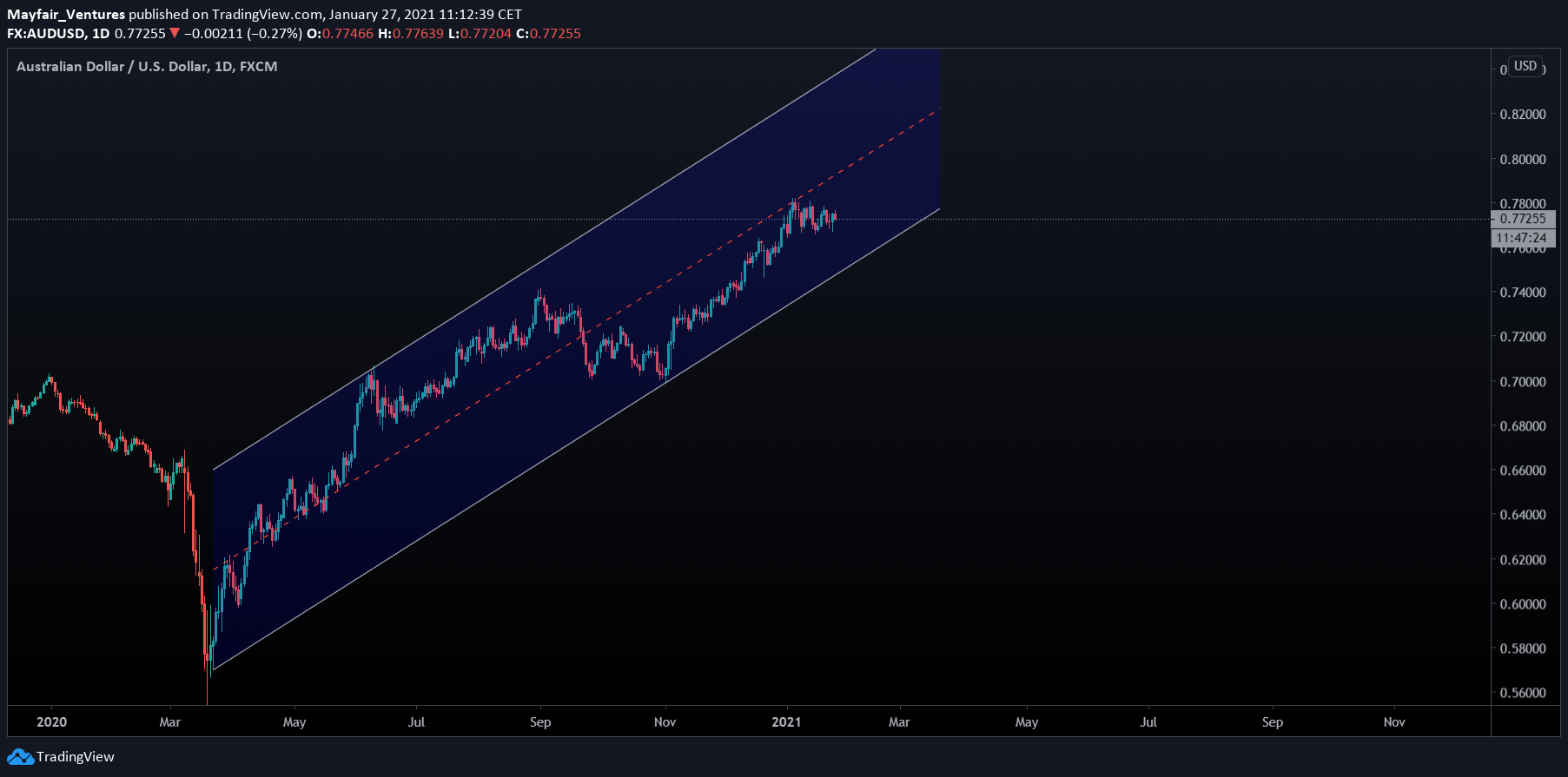Click the close value C:0.77255 in header
The height and width of the screenshot is (777, 1568).
coord(549,34)
